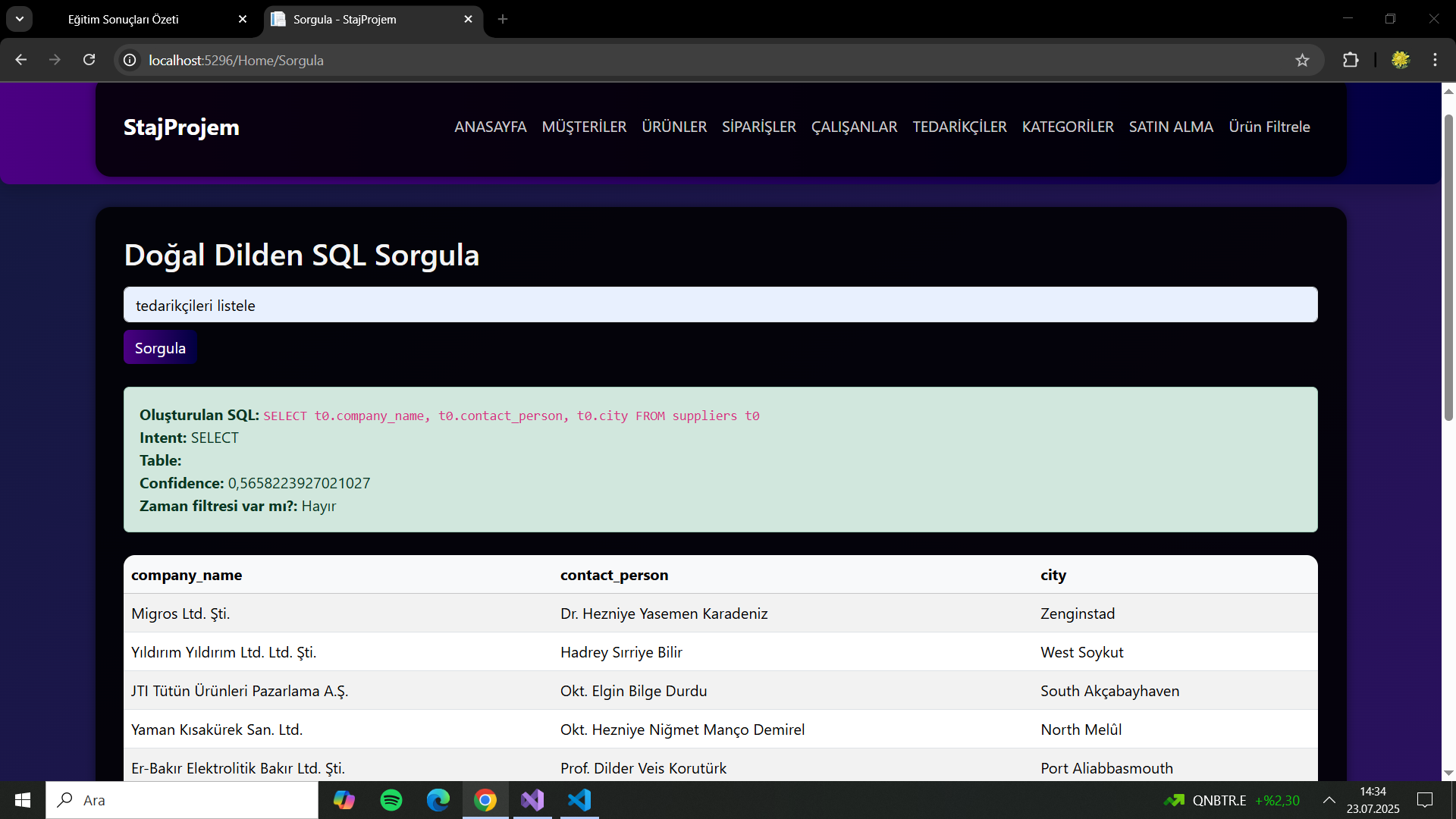Open the Ürün Filtrele link
Screen dimensions: 1456x819
[x=1269, y=127]
